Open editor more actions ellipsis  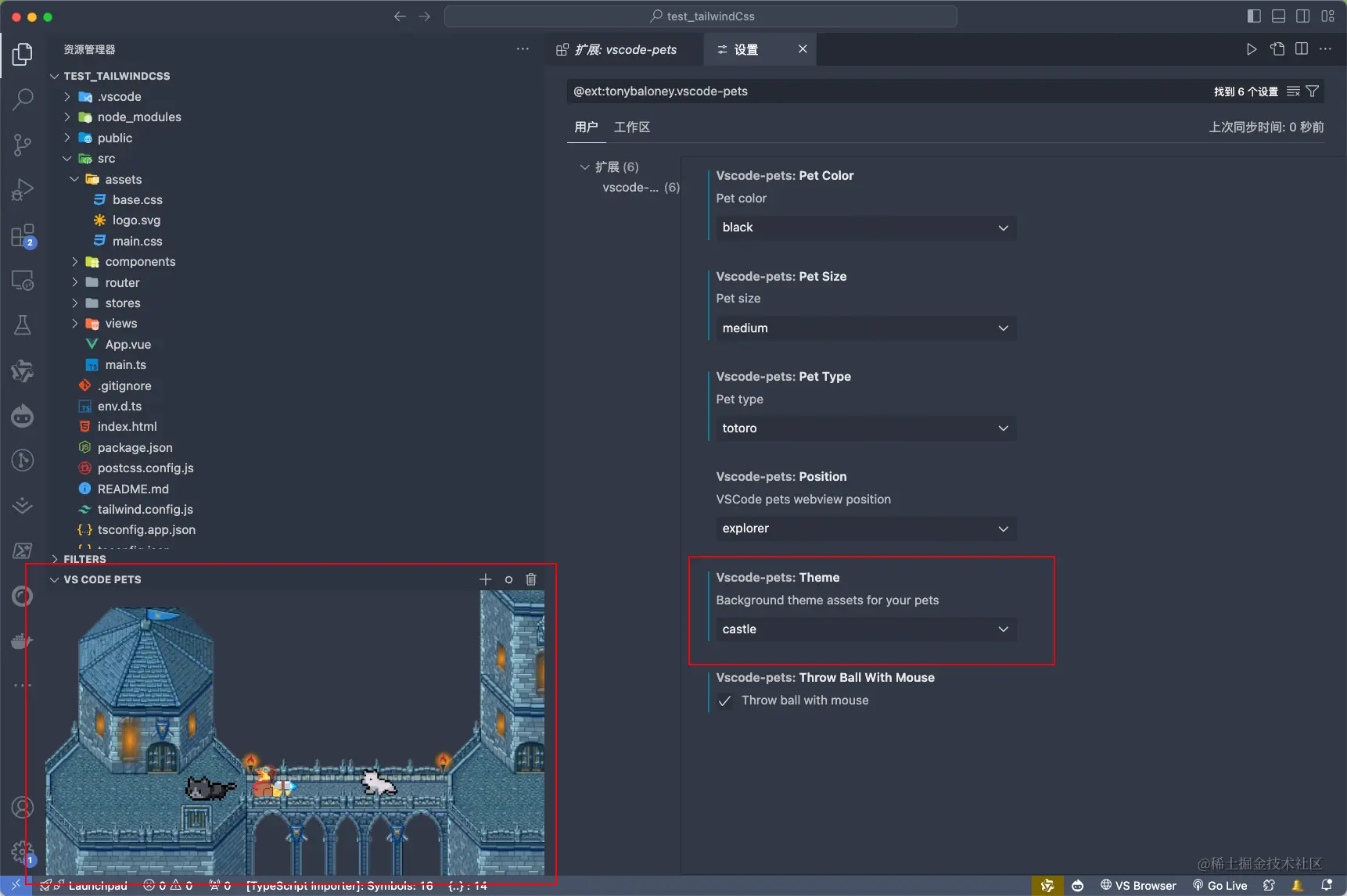coord(1325,49)
